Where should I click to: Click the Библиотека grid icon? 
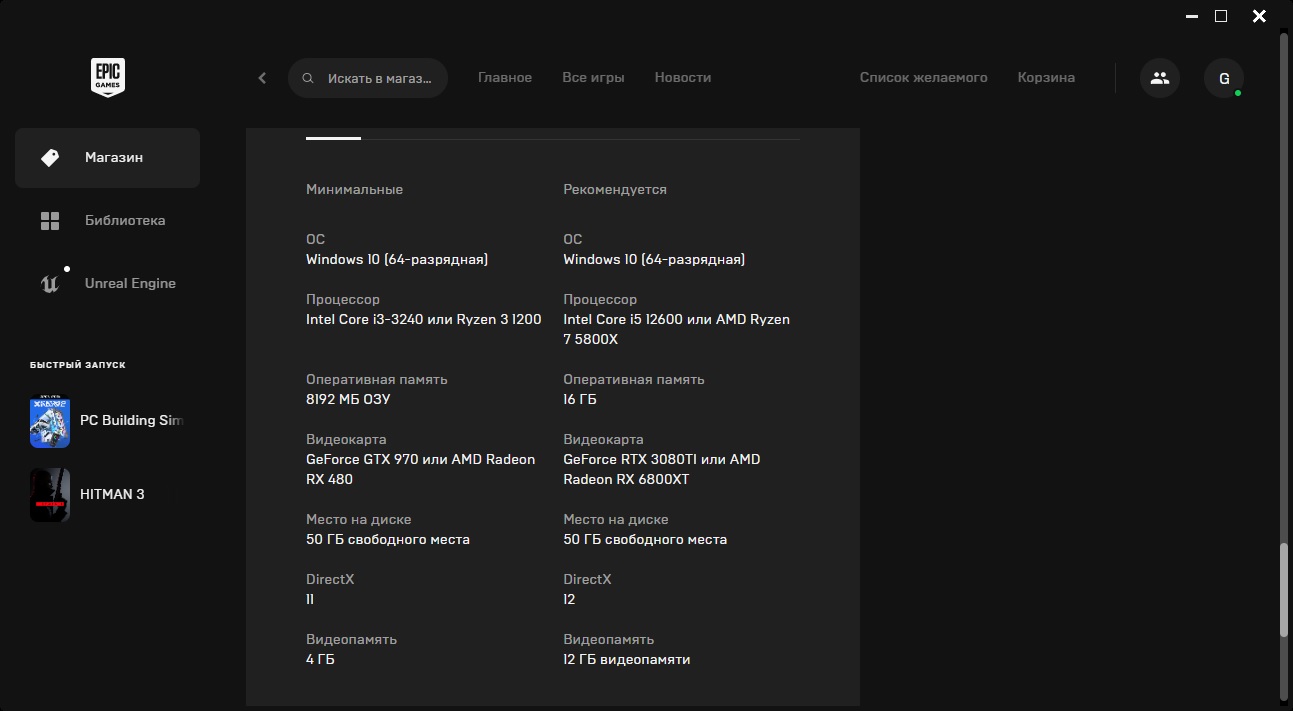50,221
